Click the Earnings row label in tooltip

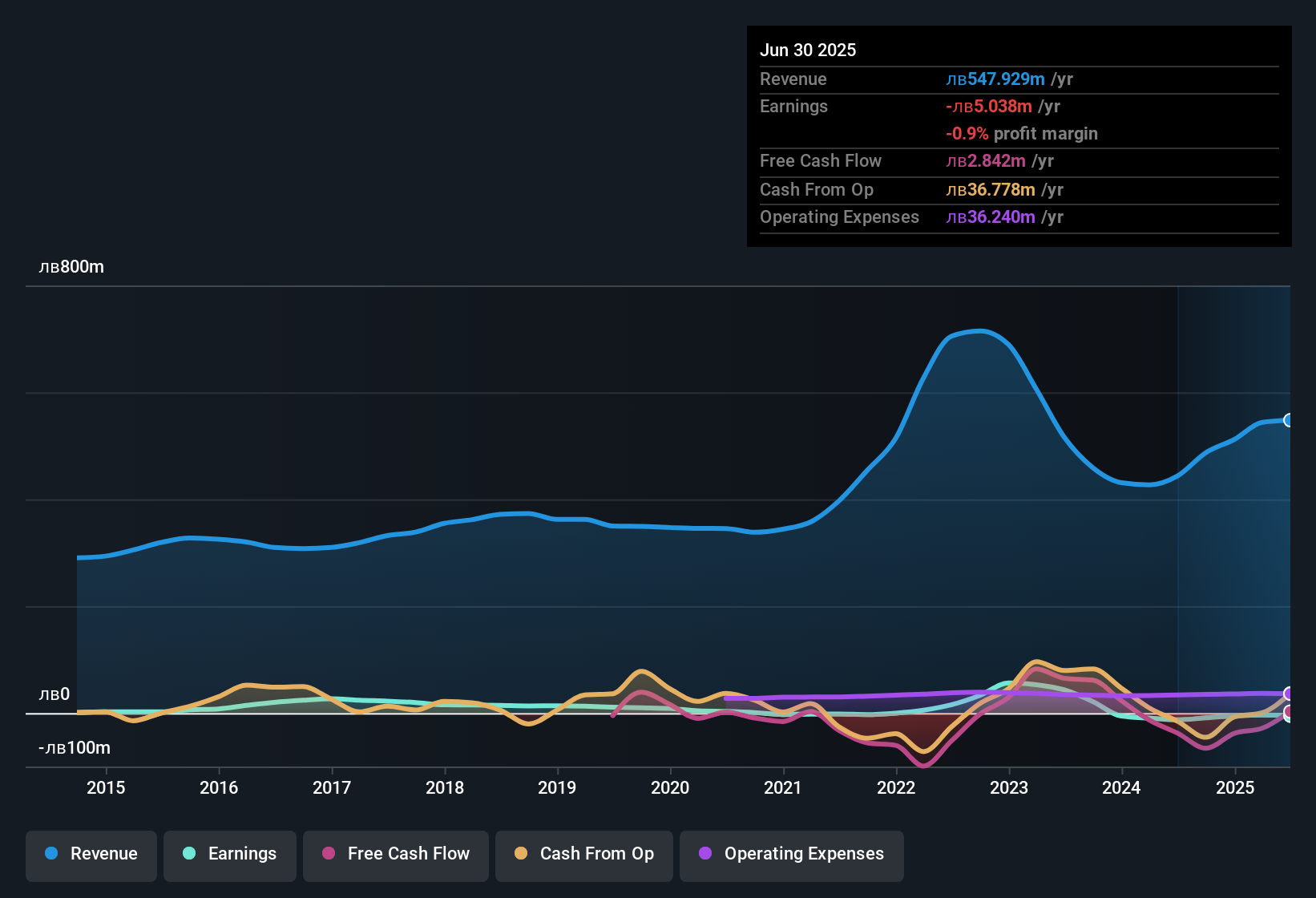point(793,106)
